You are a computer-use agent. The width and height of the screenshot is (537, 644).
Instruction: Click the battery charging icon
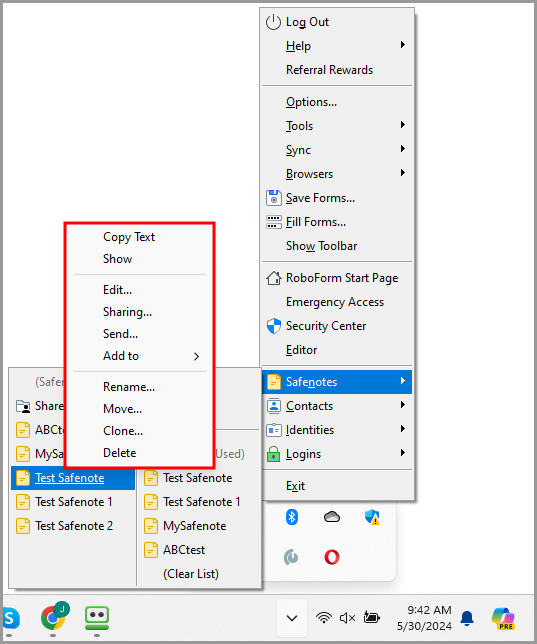pos(371,617)
